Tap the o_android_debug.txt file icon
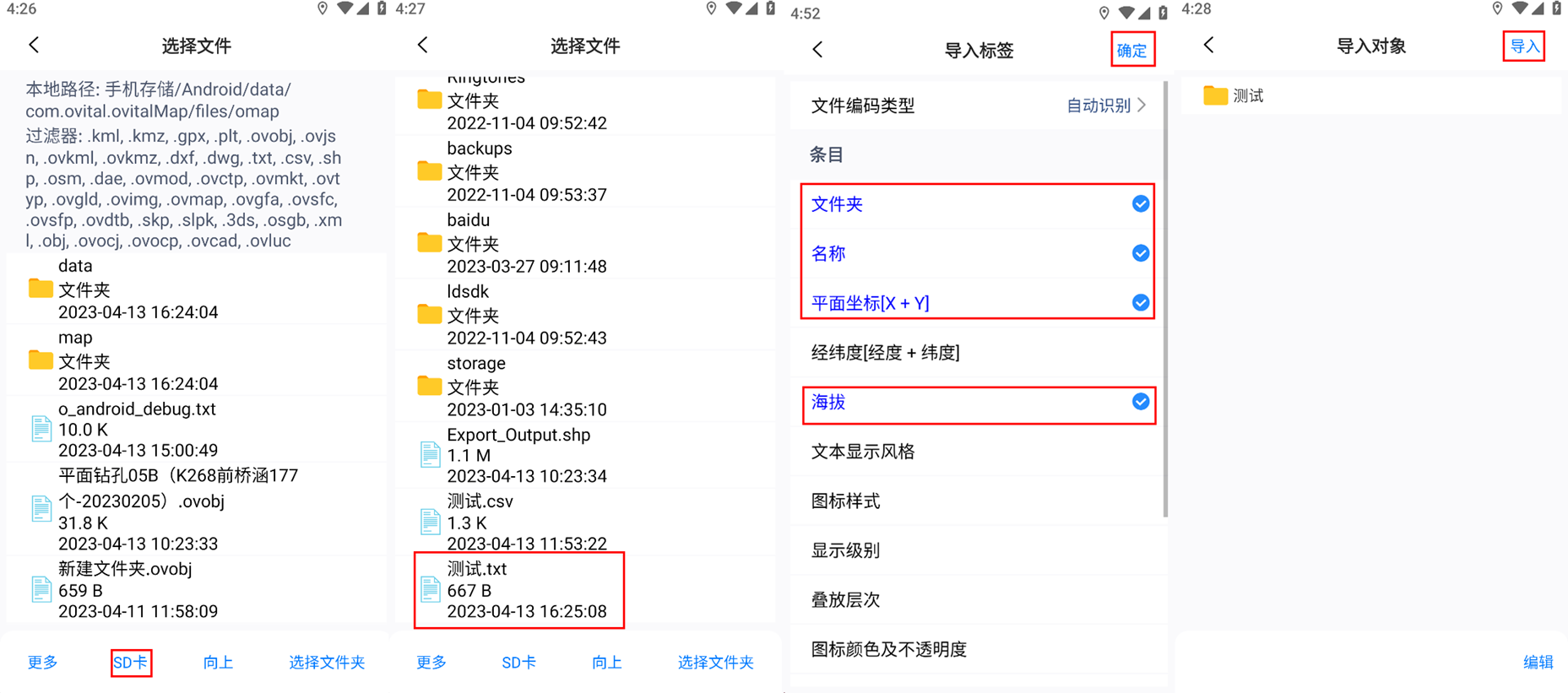The image size is (1568, 693). [41, 429]
